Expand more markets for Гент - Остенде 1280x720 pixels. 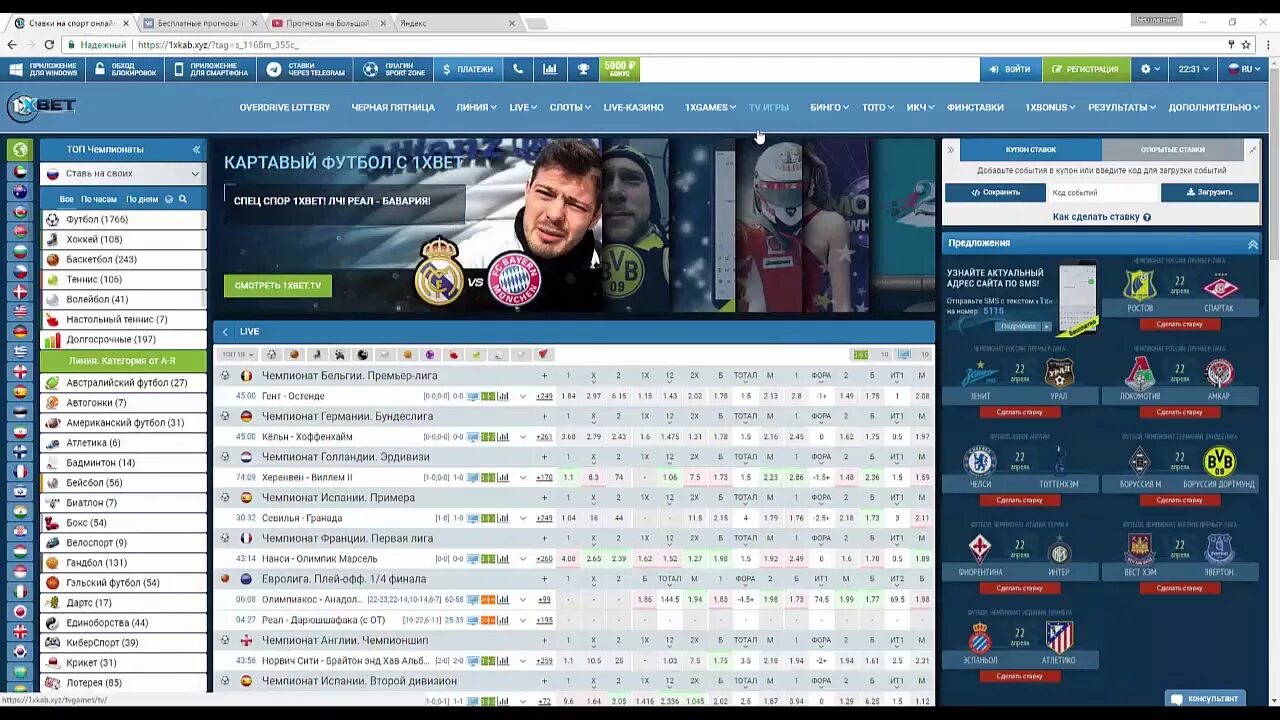tap(523, 396)
